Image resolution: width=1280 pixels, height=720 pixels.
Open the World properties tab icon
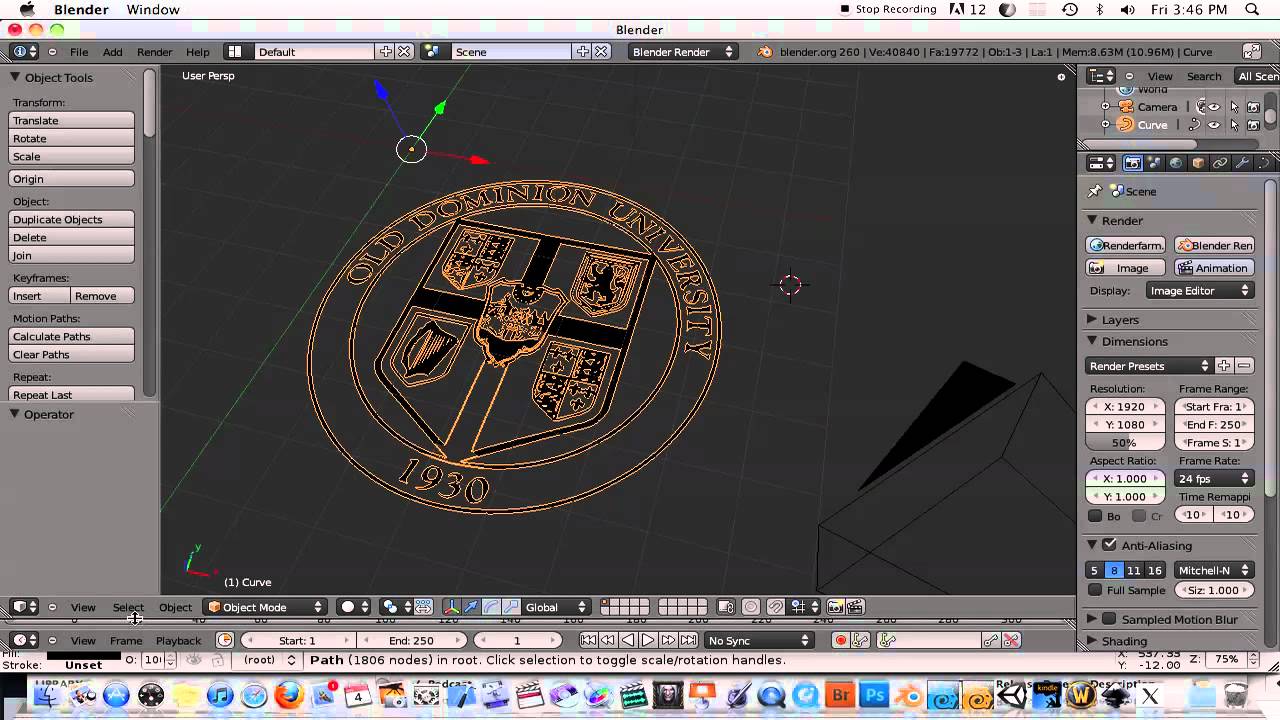coord(1176,163)
